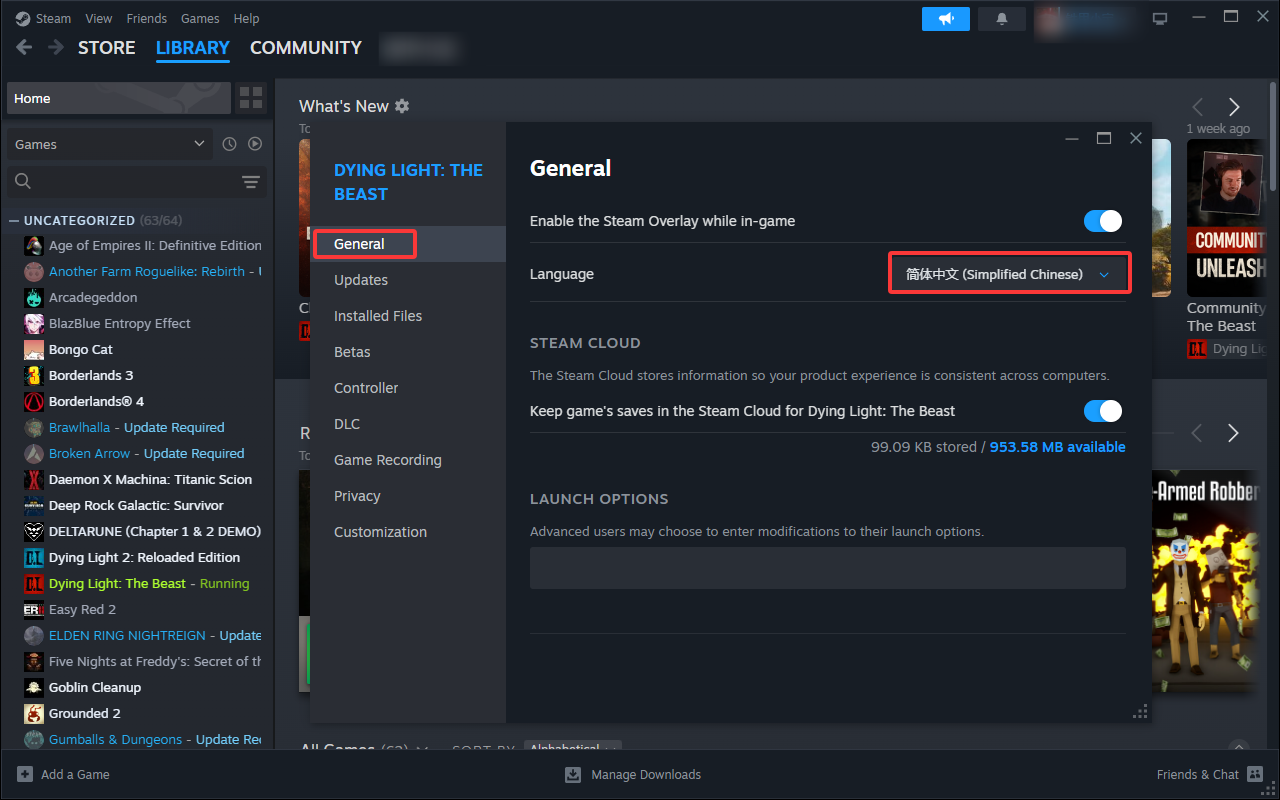Click the announcements megaphone icon
Image resolution: width=1280 pixels, height=800 pixels.
click(945, 19)
